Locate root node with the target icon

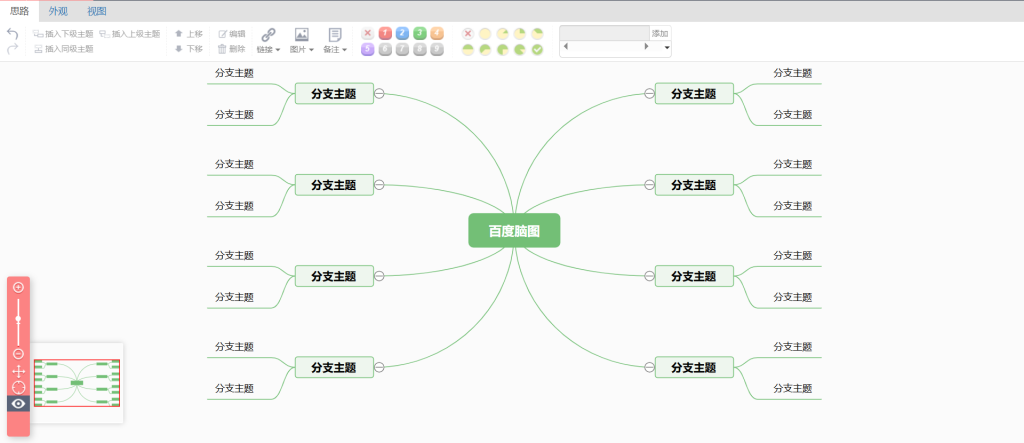click(18, 387)
